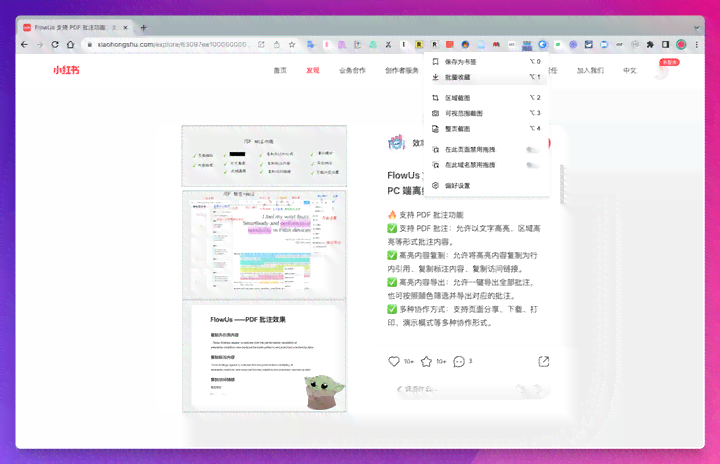Collect the post with the star icon
The height and width of the screenshot is (464, 720).
point(426,362)
